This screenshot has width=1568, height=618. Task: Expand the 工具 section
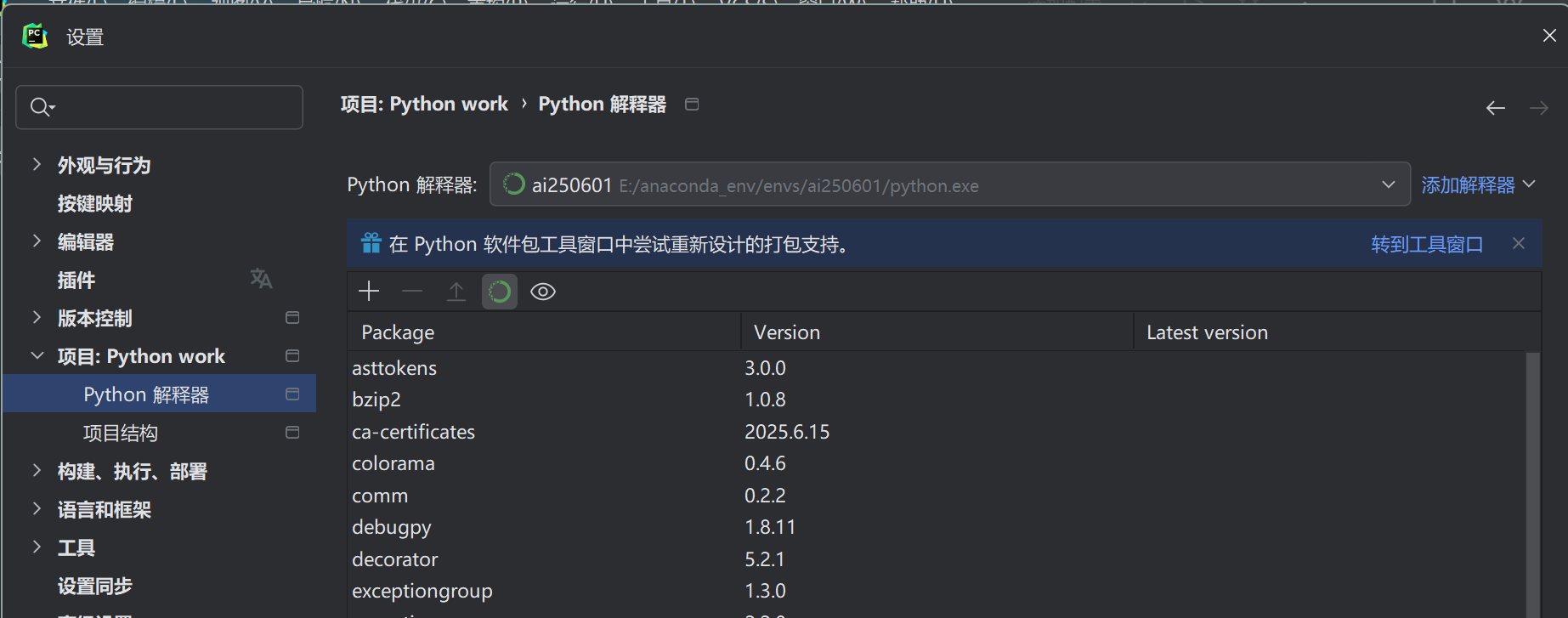click(37, 547)
